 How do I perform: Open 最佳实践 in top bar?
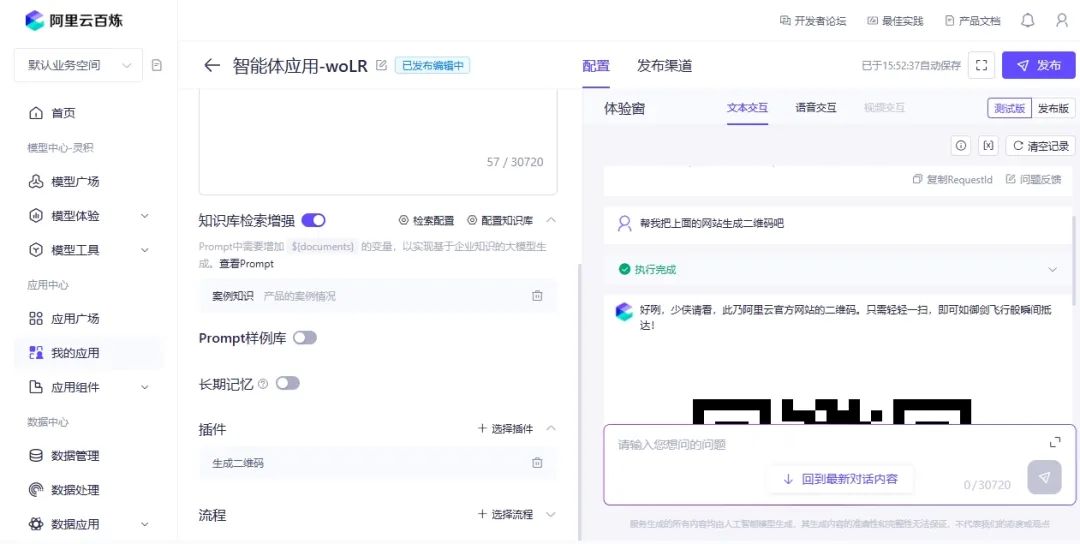tap(895, 21)
